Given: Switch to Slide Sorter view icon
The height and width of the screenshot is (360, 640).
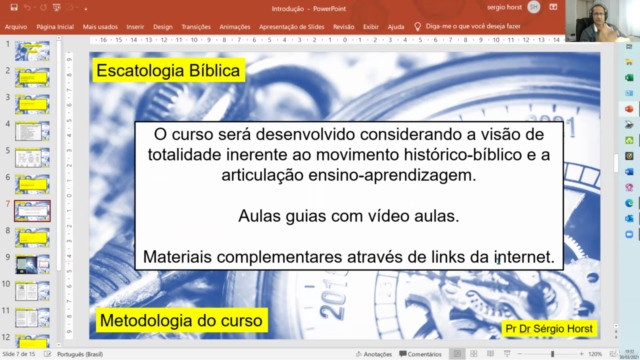Looking at the screenshot, I should pos(474,354).
